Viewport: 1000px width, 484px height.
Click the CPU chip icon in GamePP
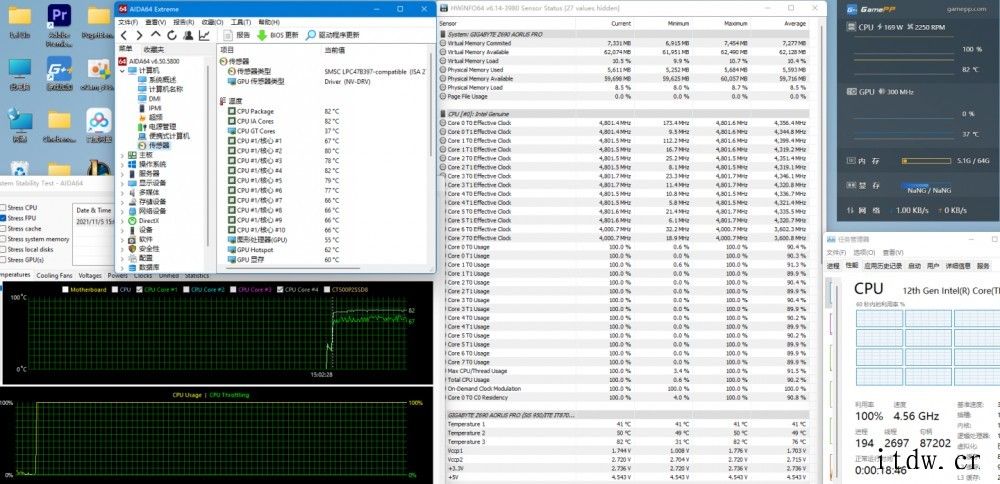click(x=851, y=27)
